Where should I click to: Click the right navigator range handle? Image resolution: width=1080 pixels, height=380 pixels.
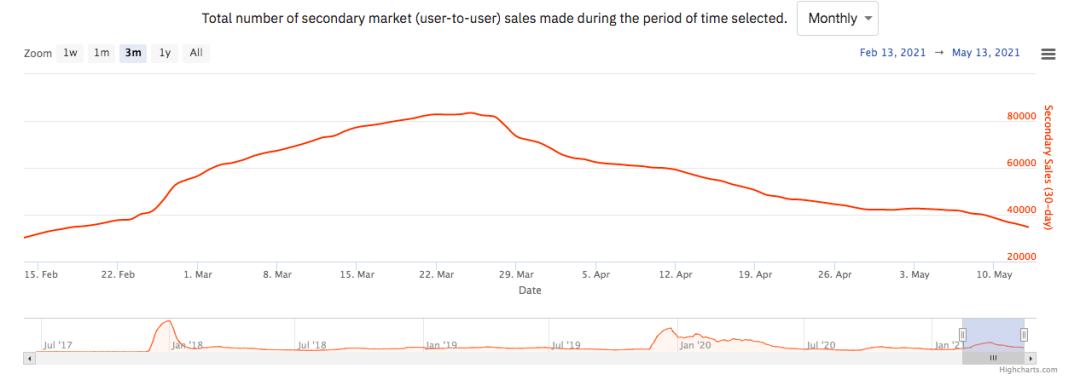(1024, 335)
